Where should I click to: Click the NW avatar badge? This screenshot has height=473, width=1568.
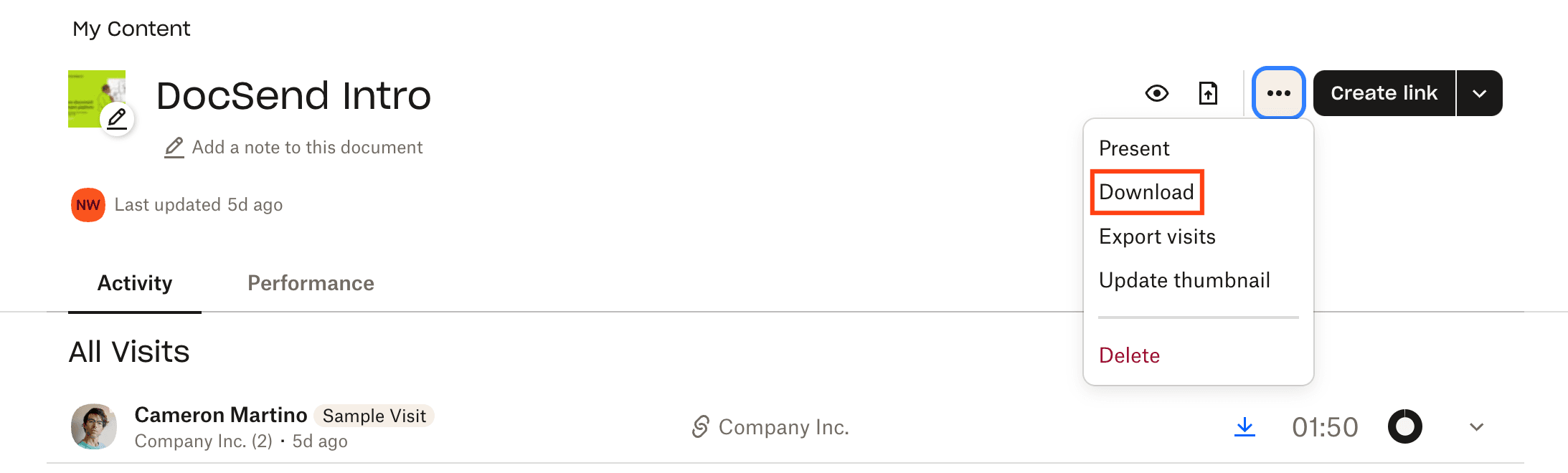point(87,205)
